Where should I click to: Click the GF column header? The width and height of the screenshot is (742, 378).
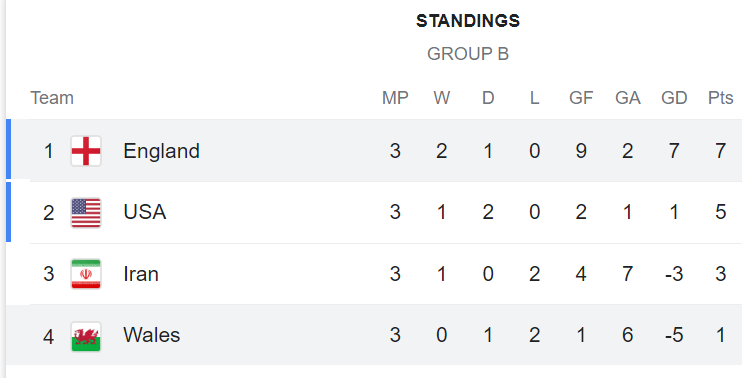click(581, 98)
